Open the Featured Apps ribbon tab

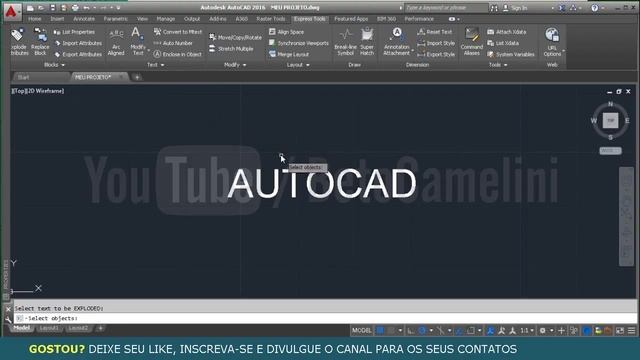tap(351, 19)
